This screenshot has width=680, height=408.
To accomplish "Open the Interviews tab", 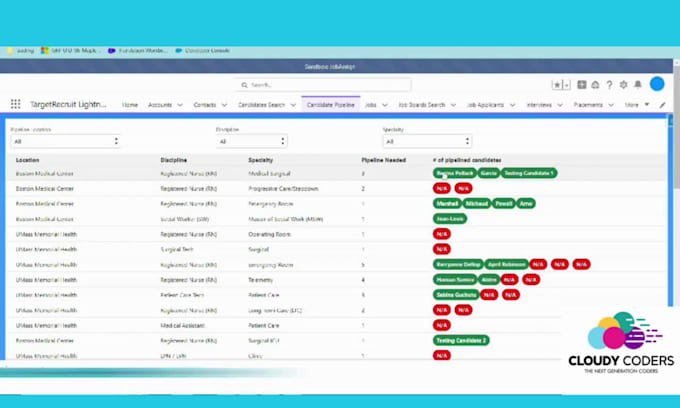I will [x=539, y=105].
